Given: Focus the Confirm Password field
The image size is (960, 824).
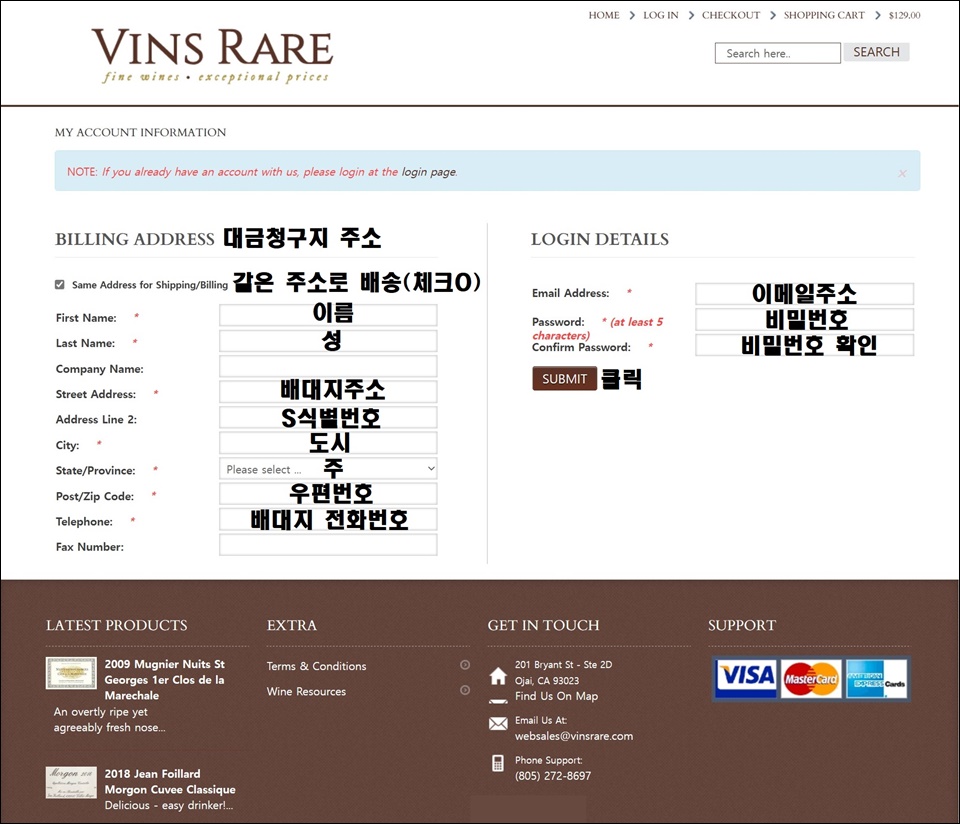Looking at the screenshot, I should click(804, 345).
